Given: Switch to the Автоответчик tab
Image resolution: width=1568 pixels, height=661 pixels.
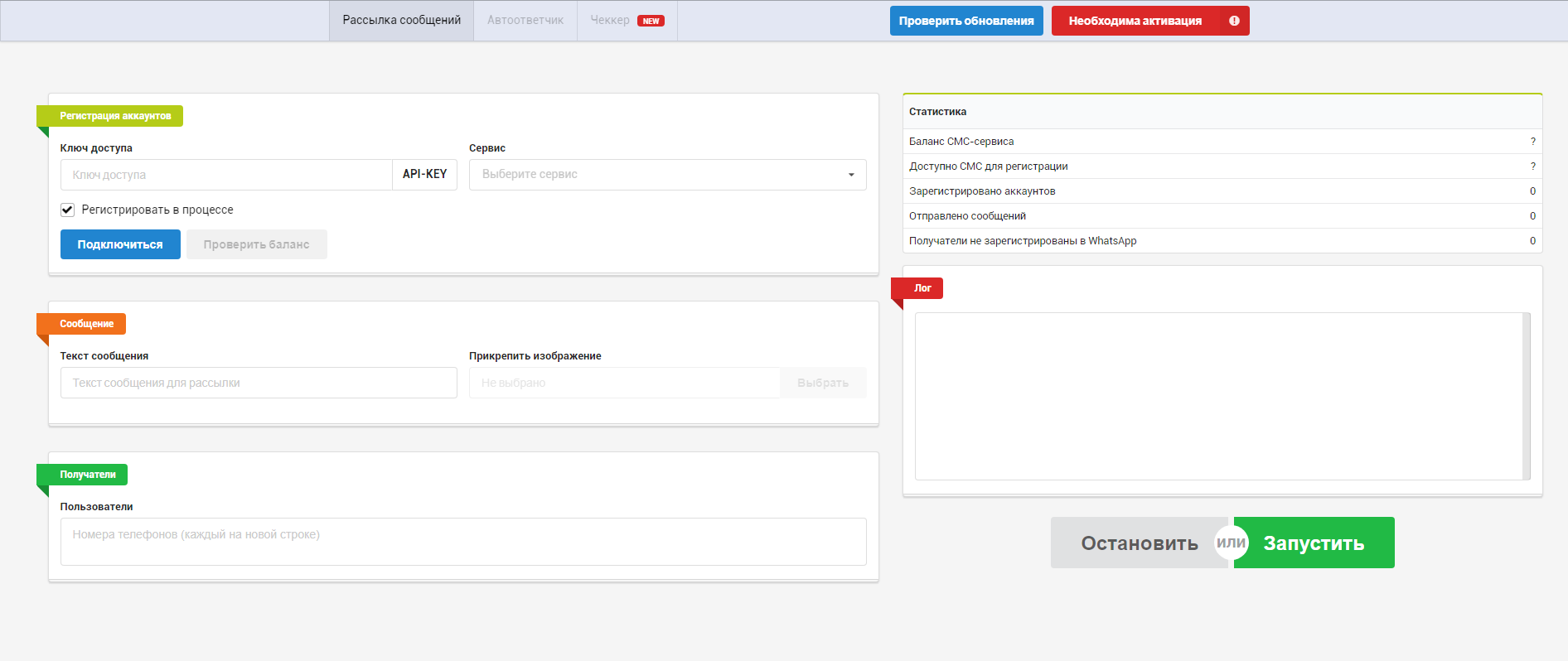Looking at the screenshot, I should [x=525, y=21].
